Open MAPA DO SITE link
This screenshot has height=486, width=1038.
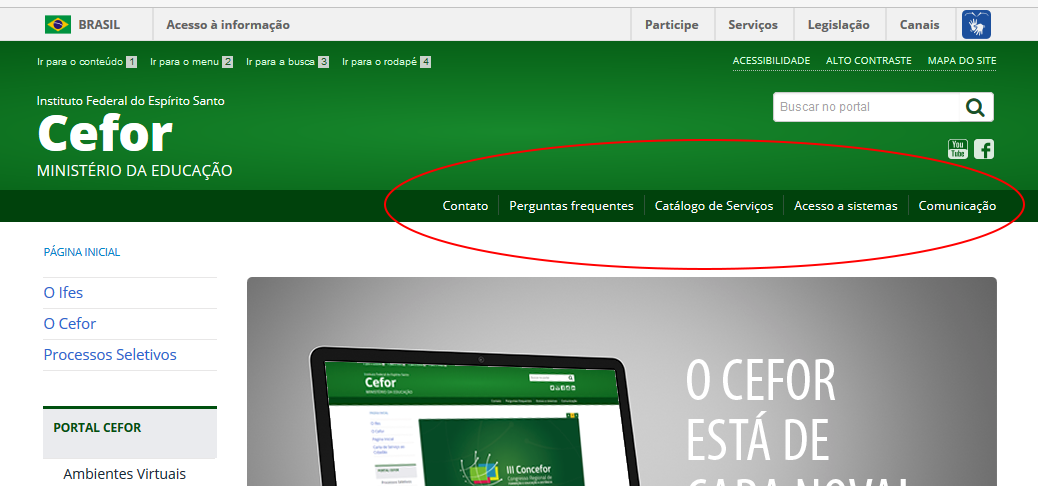tap(962, 60)
